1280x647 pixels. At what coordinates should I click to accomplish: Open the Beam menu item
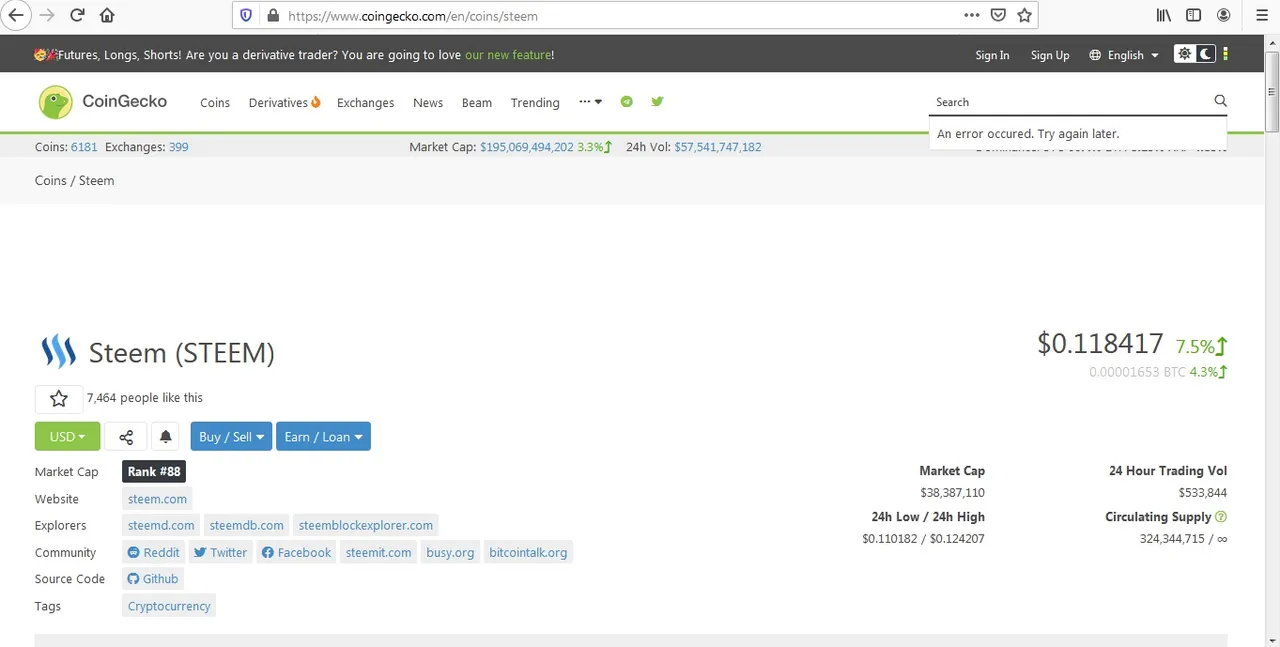477,103
